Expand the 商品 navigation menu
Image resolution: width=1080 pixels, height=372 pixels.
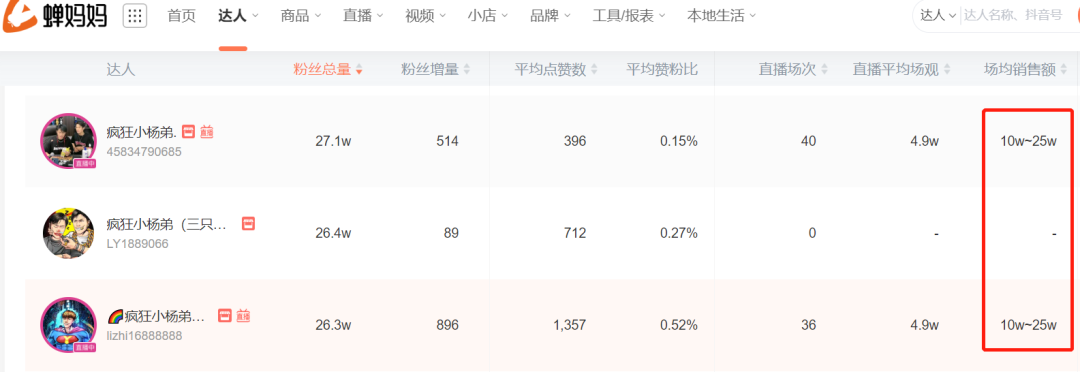(301, 16)
